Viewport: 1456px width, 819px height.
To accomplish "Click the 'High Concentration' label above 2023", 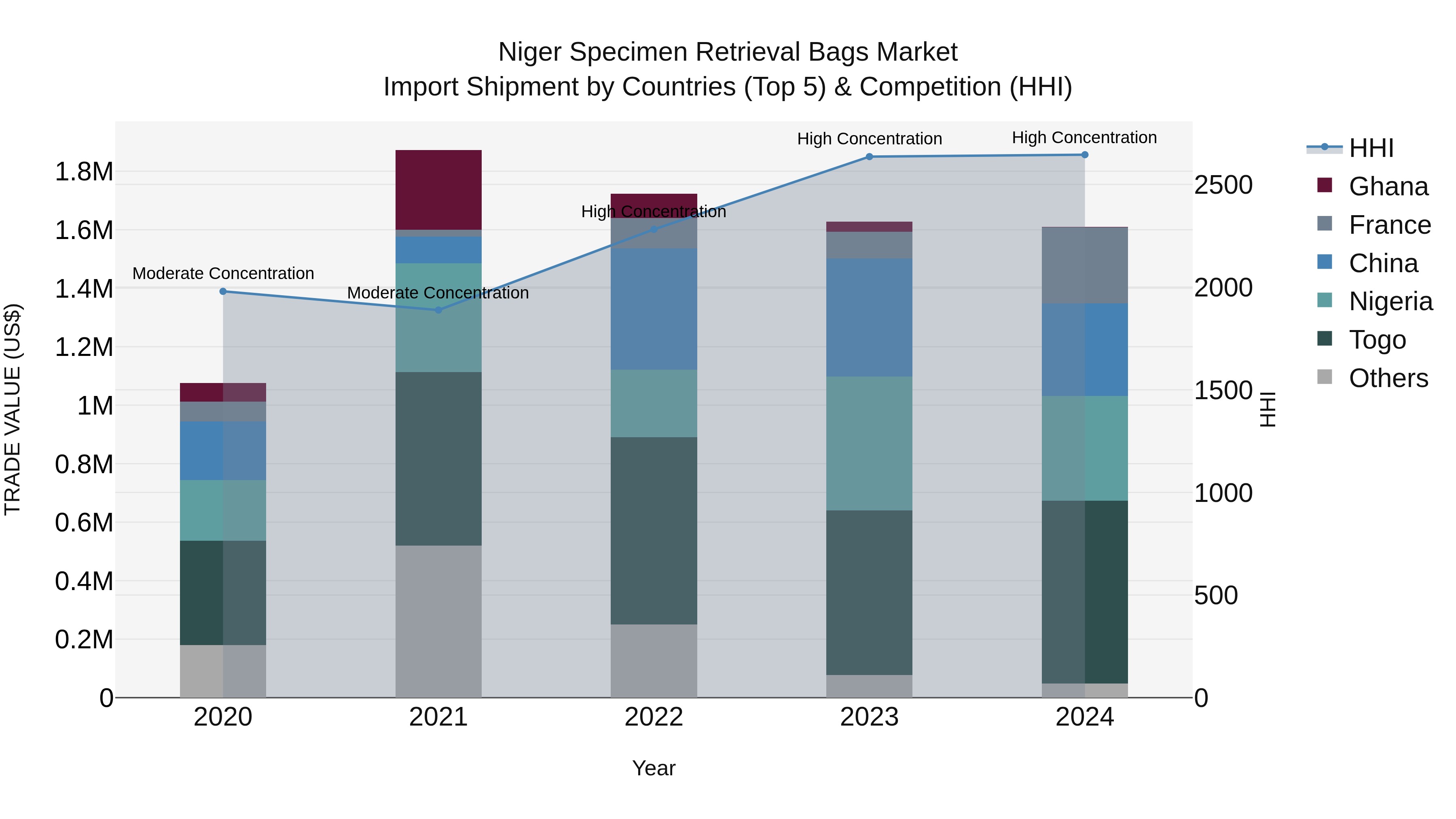I will click(x=869, y=139).
